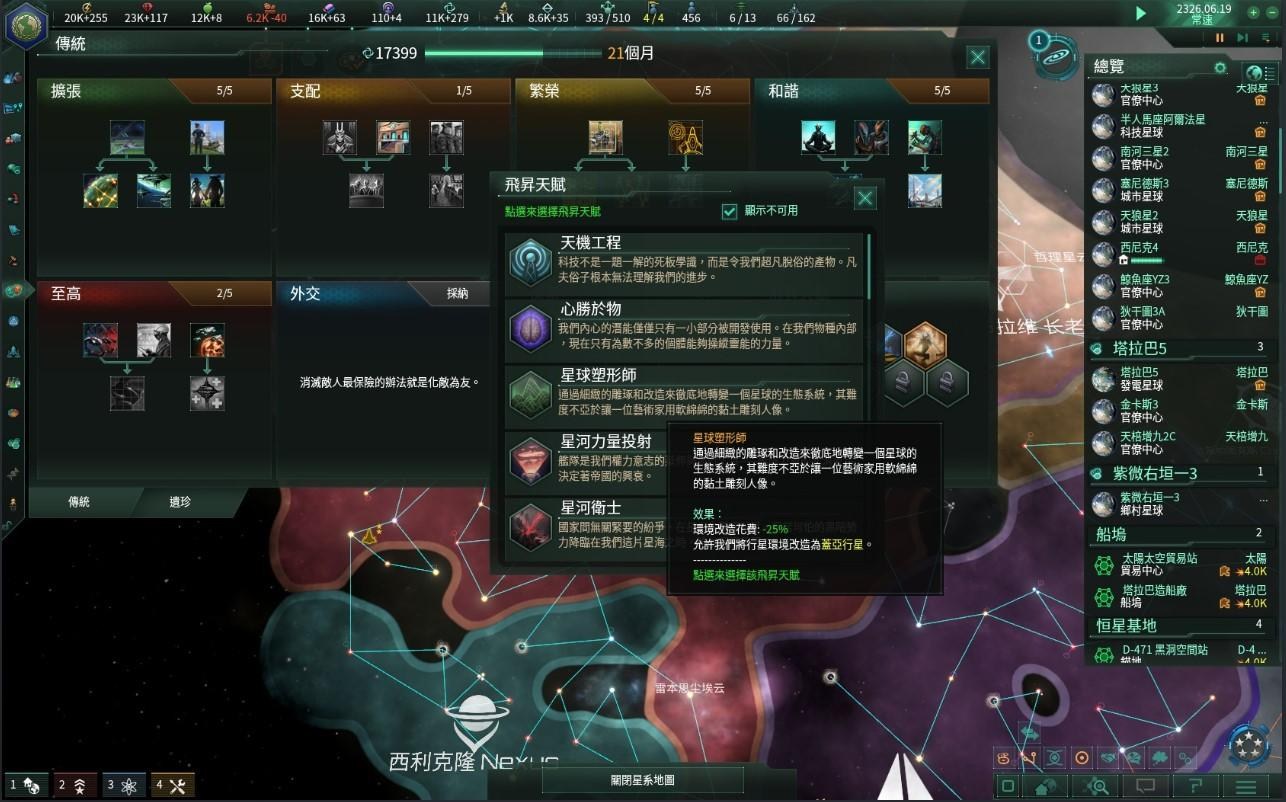Toggle the 顯示不可用 checkbox
Image resolution: width=1286 pixels, height=802 pixels.
coord(729,211)
